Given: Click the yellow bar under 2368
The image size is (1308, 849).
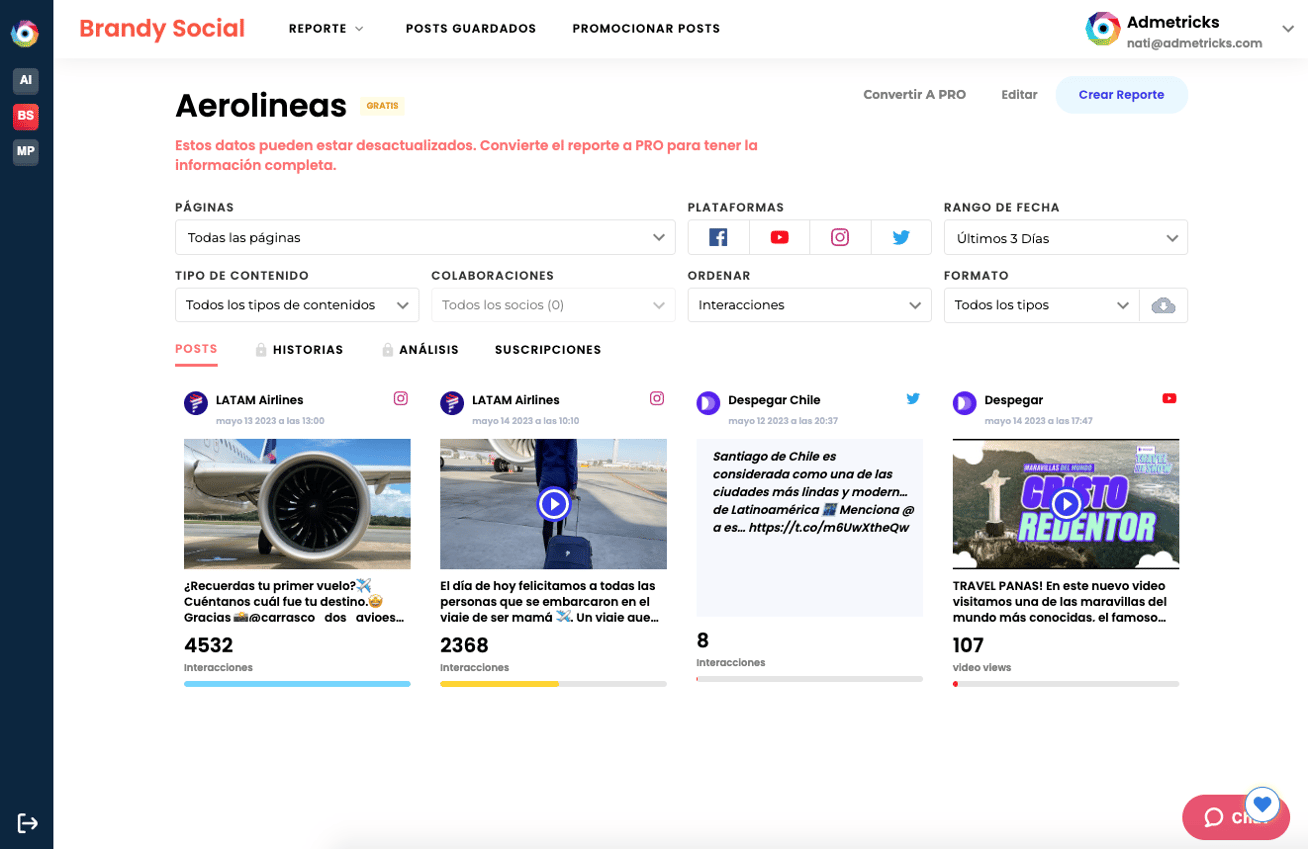Looking at the screenshot, I should pos(499,684).
